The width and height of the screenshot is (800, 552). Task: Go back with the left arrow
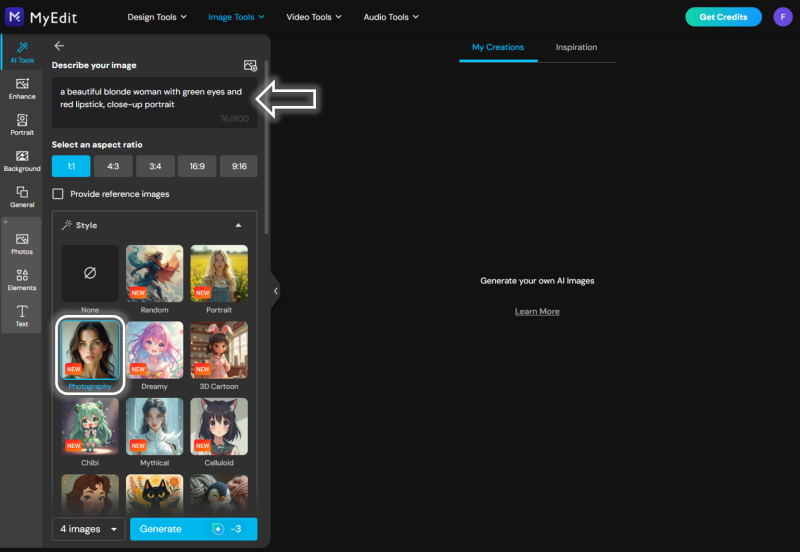click(x=59, y=46)
